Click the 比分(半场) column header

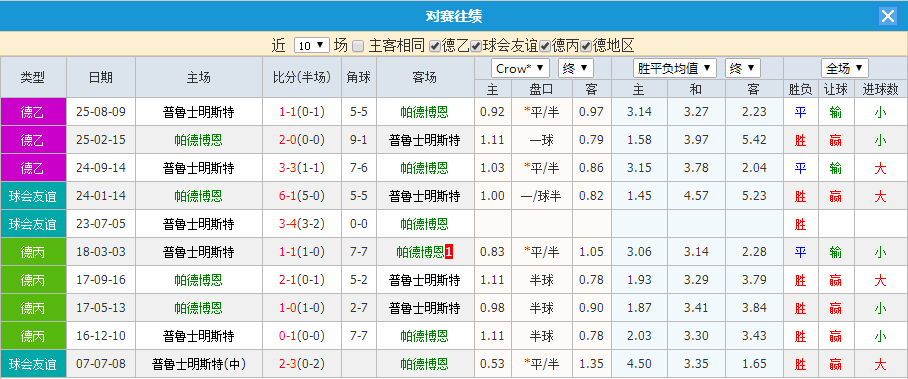pyautogui.click(x=302, y=78)
